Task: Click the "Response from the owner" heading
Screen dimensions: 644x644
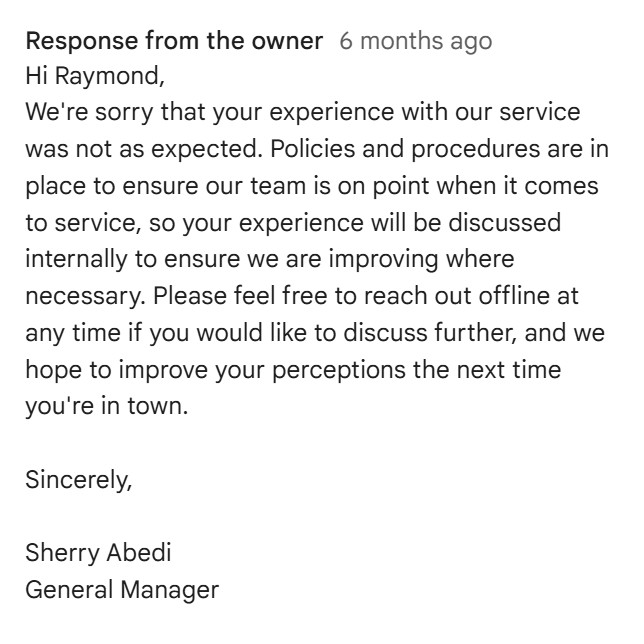Action: (174, 41)
